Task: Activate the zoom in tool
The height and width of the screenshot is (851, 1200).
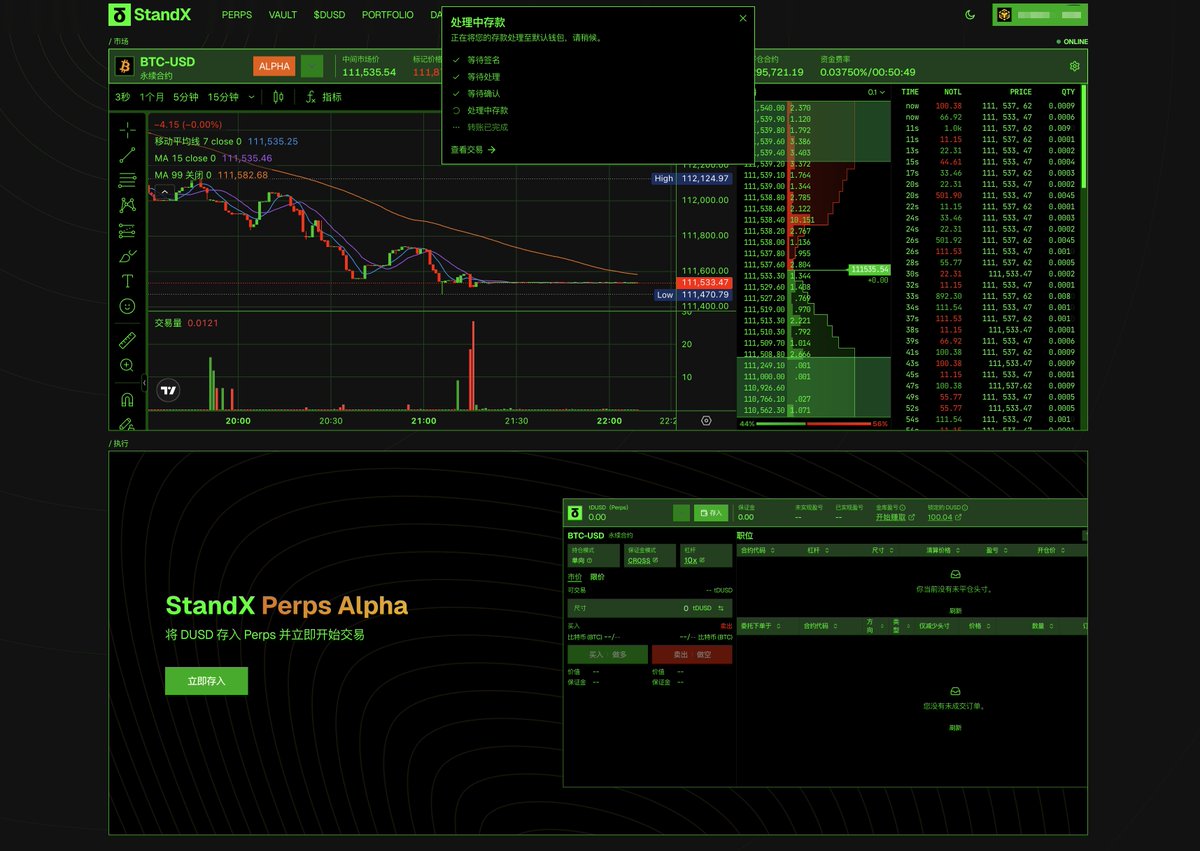Action: tap(127, 365)
